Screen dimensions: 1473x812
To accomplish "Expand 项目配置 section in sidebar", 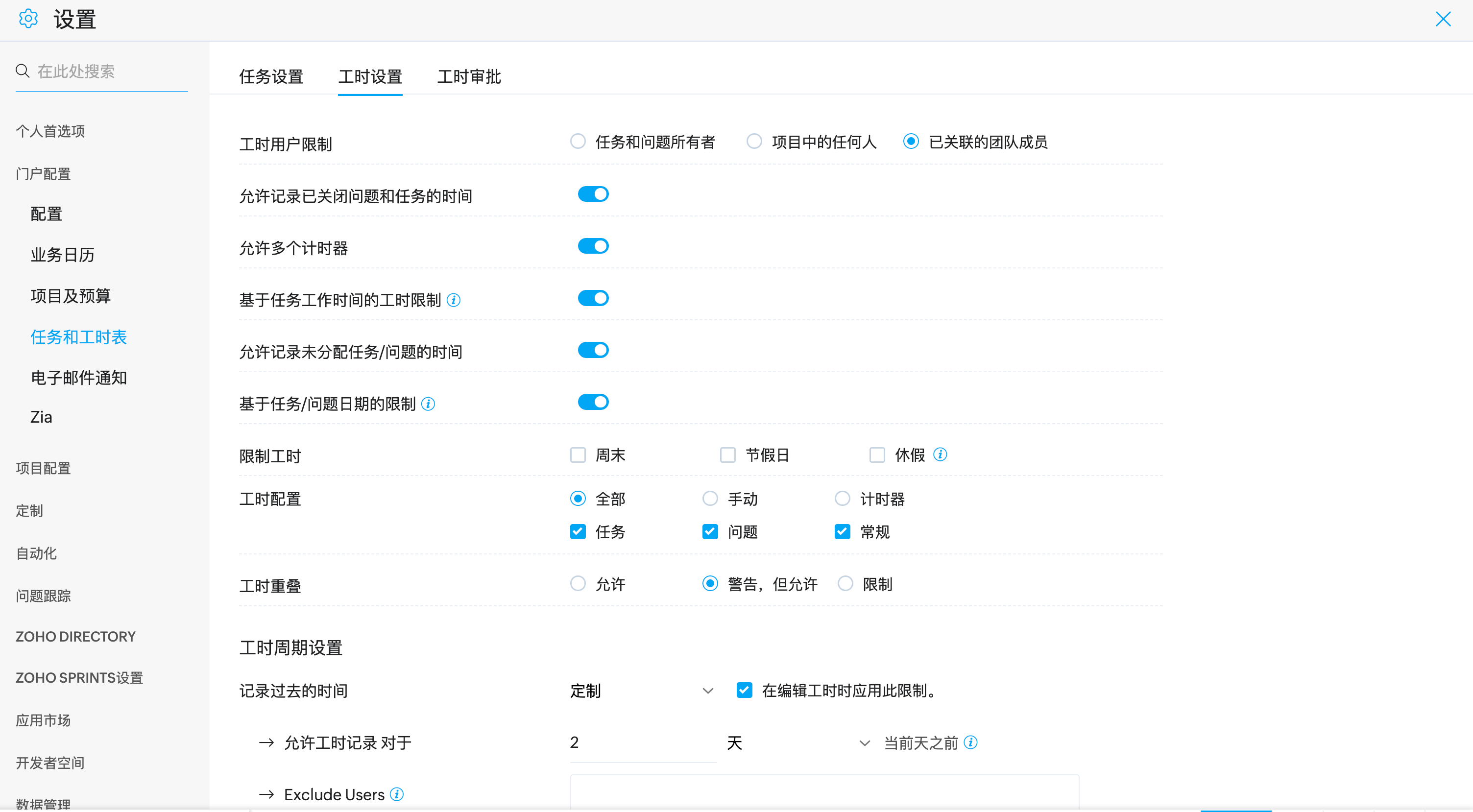I will pyautogui.click(x=44, y=468).
